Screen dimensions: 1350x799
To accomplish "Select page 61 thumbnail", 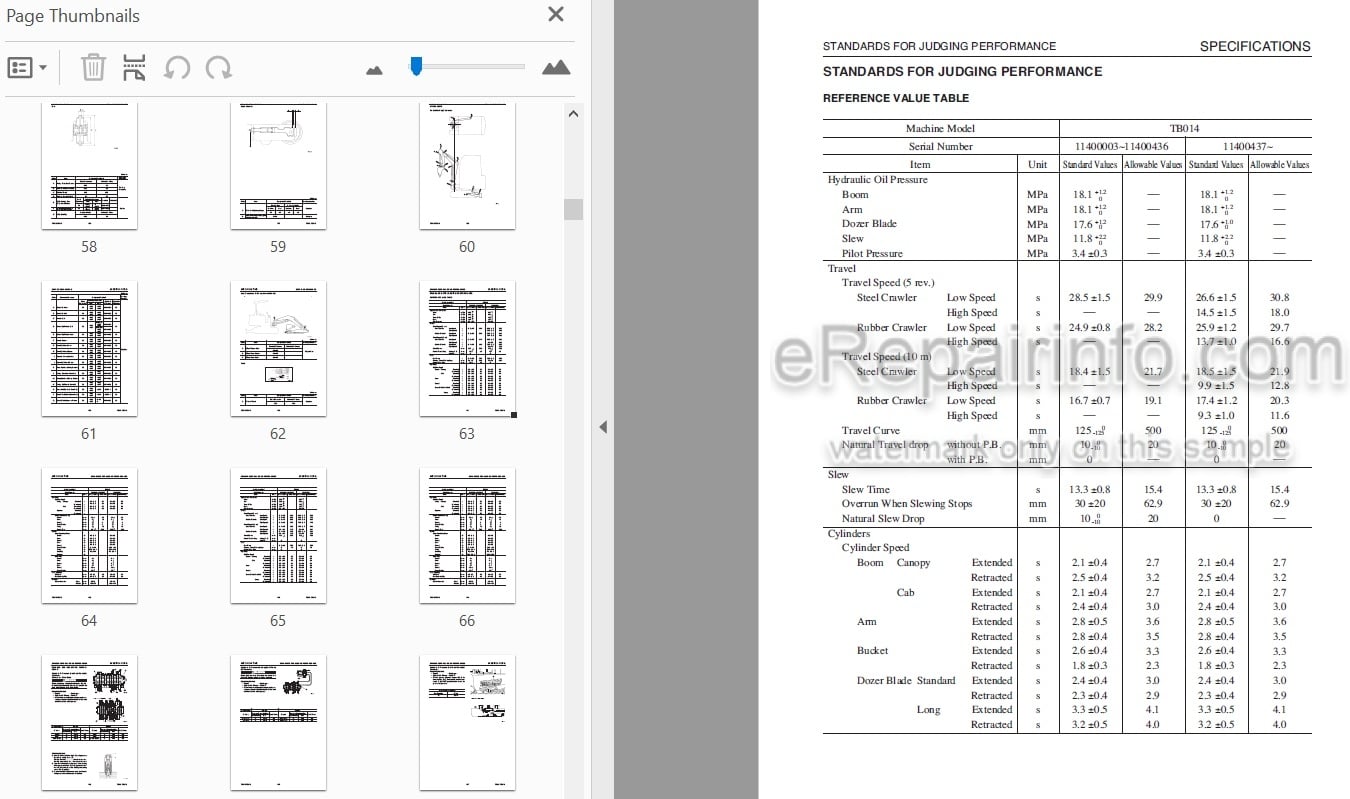I will tap(89, 349).
